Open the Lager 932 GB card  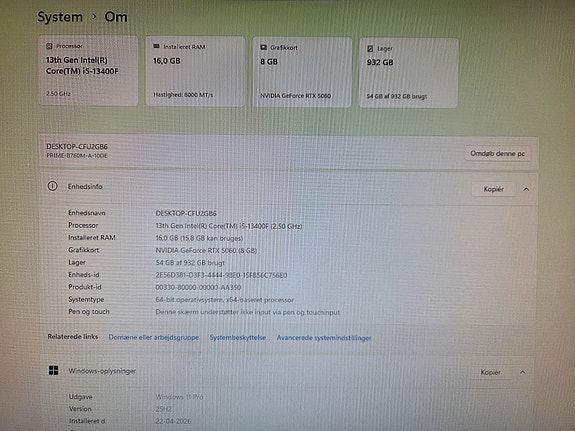(x=409, y=73)
